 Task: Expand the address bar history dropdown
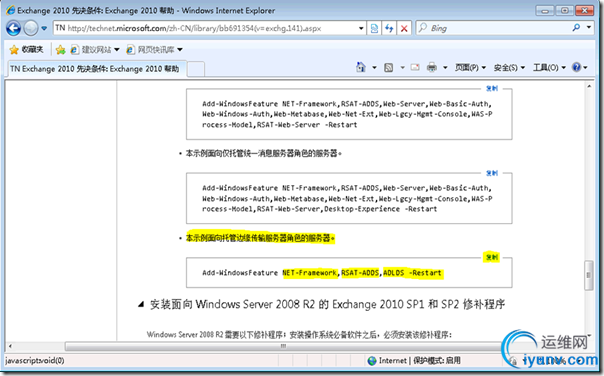(x=361, y=28)
